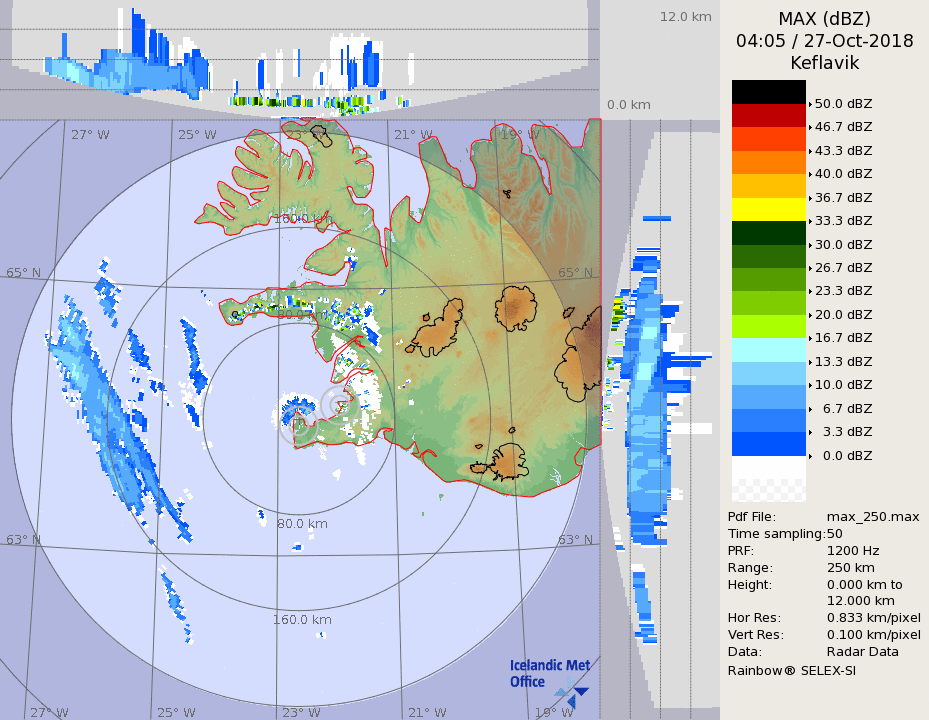Click the black 50.0 dBZ legend swatch
Viewport: 929px width, 720px height.
pos(768,92)
